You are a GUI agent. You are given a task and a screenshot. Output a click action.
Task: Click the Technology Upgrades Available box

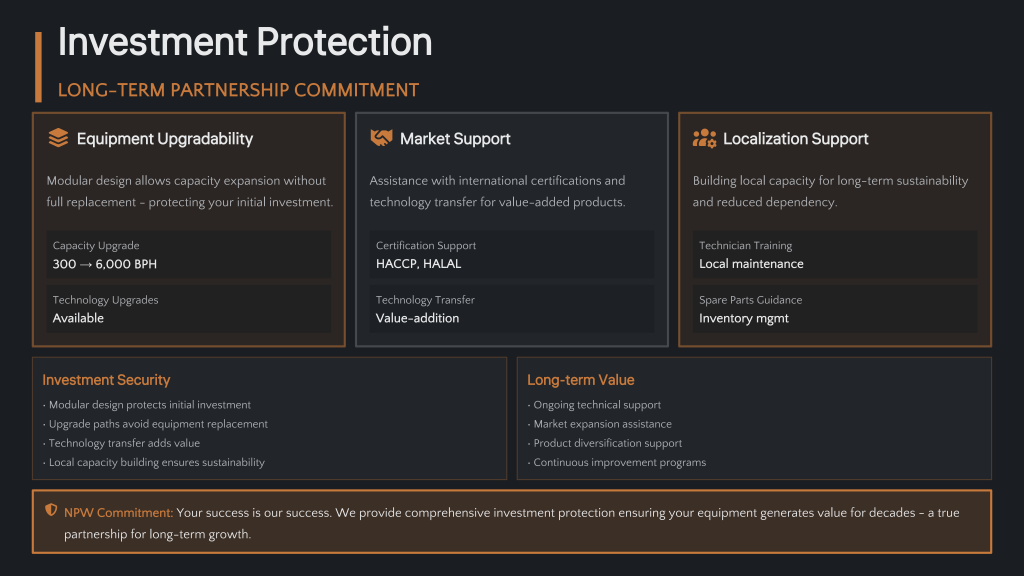[x=189, y=309]
